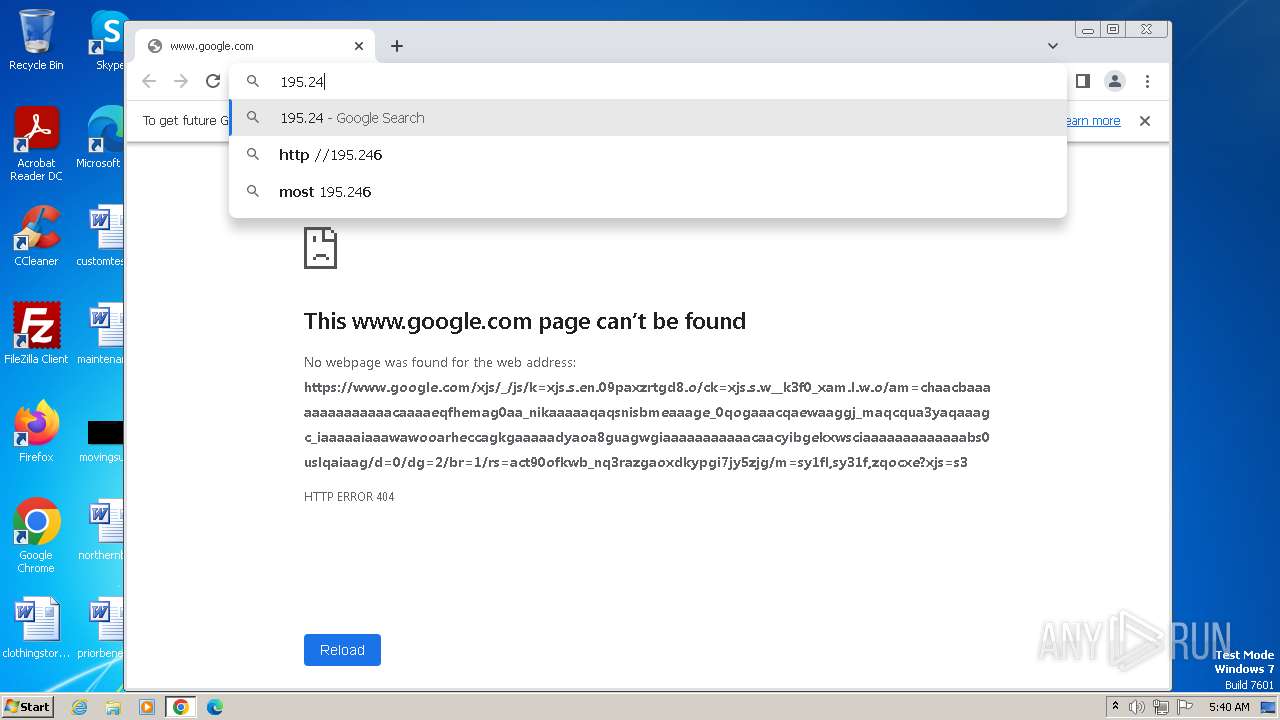Toggle the Chrome side panel icon

(1082, 81)
